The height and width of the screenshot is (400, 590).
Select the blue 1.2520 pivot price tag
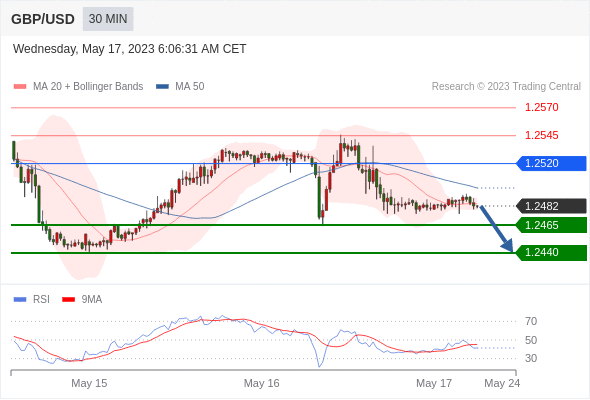pos(551,163)
